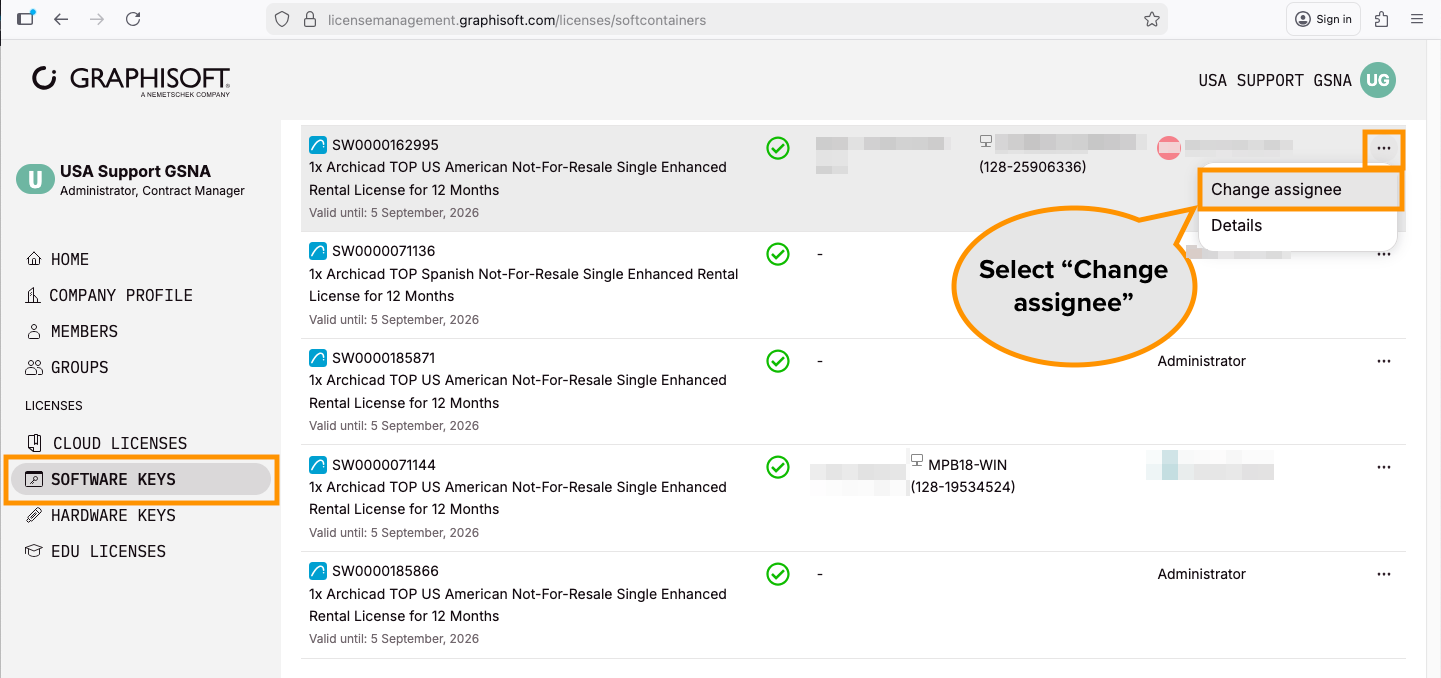
Task: Click Administrator assignee in SW0000185871 row
Action: pos(1202,361)
